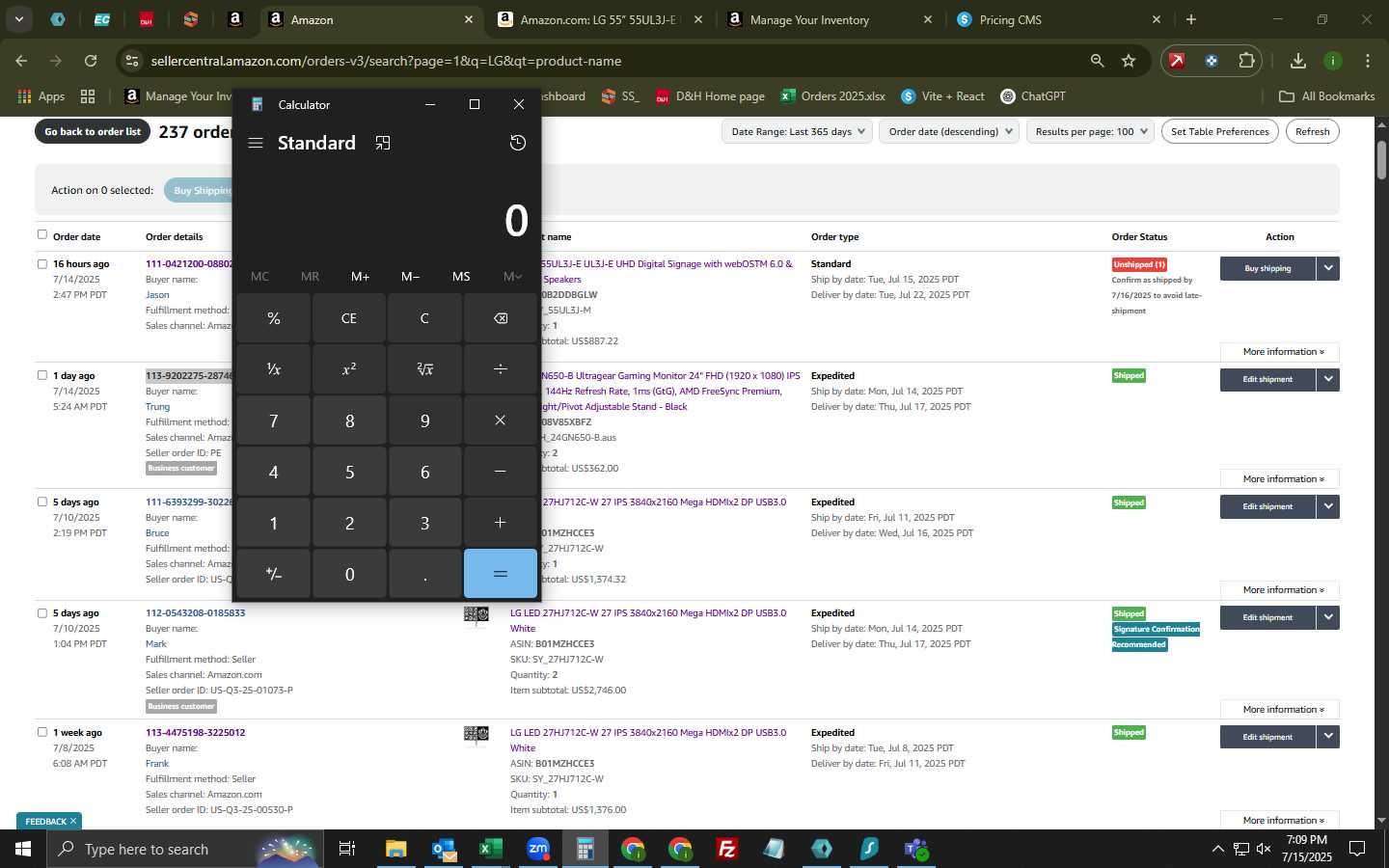Click the C clear key in Calculator
The image size is (1389, 868).
pyautogui.click(x=424, y=318)
